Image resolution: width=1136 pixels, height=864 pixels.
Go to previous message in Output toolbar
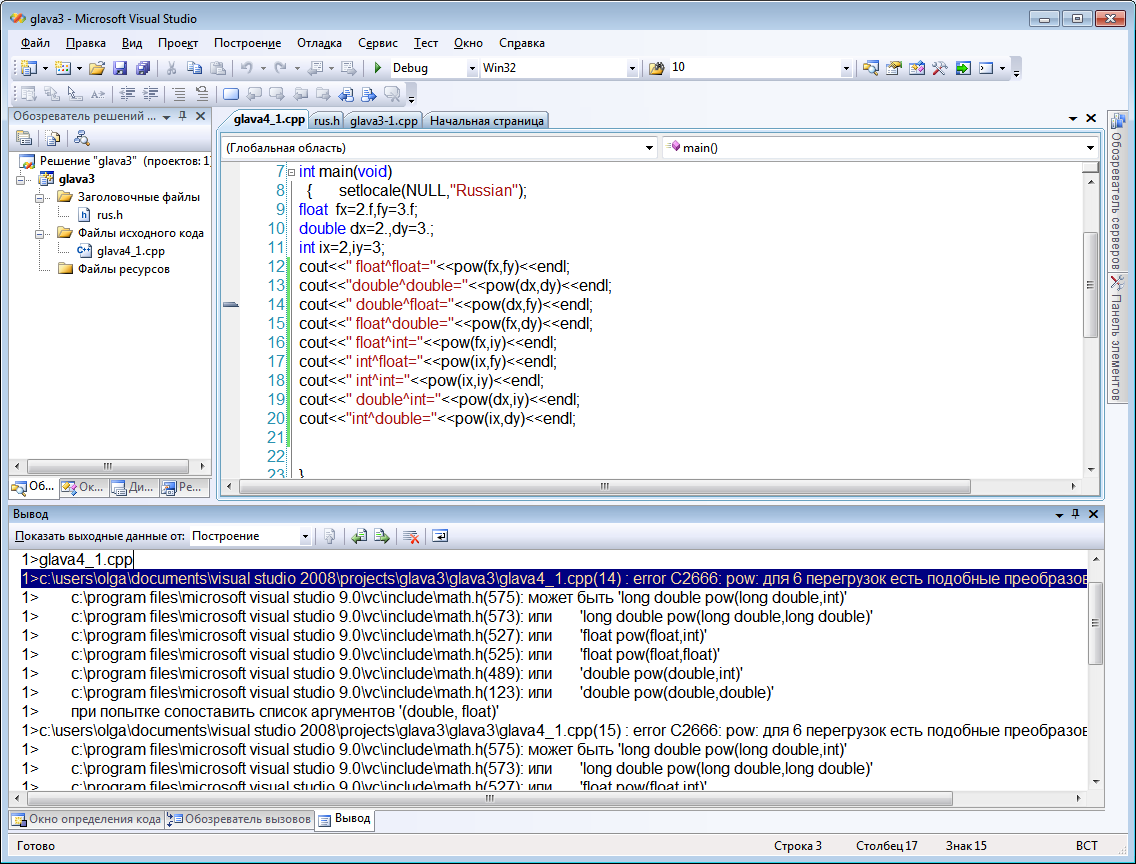(x=359, y=537)
